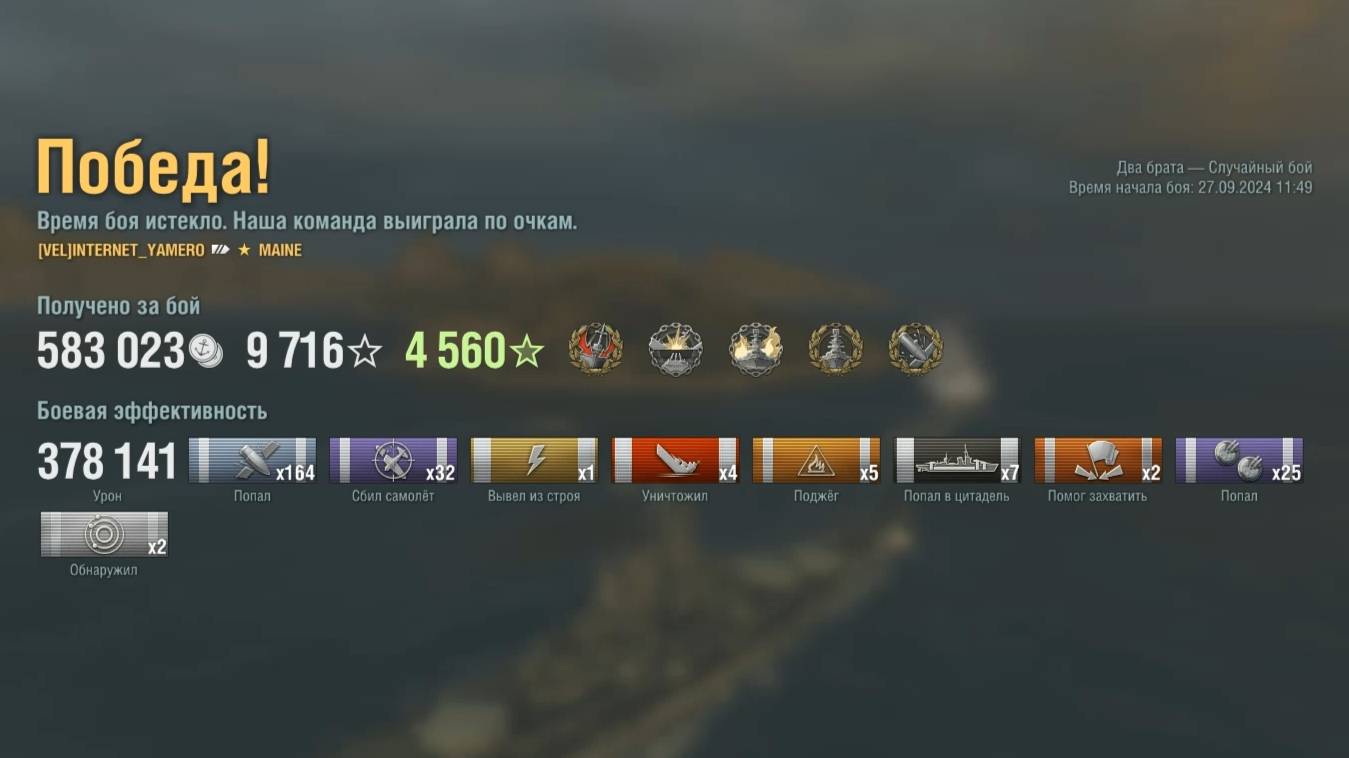
Task: Click the gold wreath battleship medal
Action: (x=836, y=349)
